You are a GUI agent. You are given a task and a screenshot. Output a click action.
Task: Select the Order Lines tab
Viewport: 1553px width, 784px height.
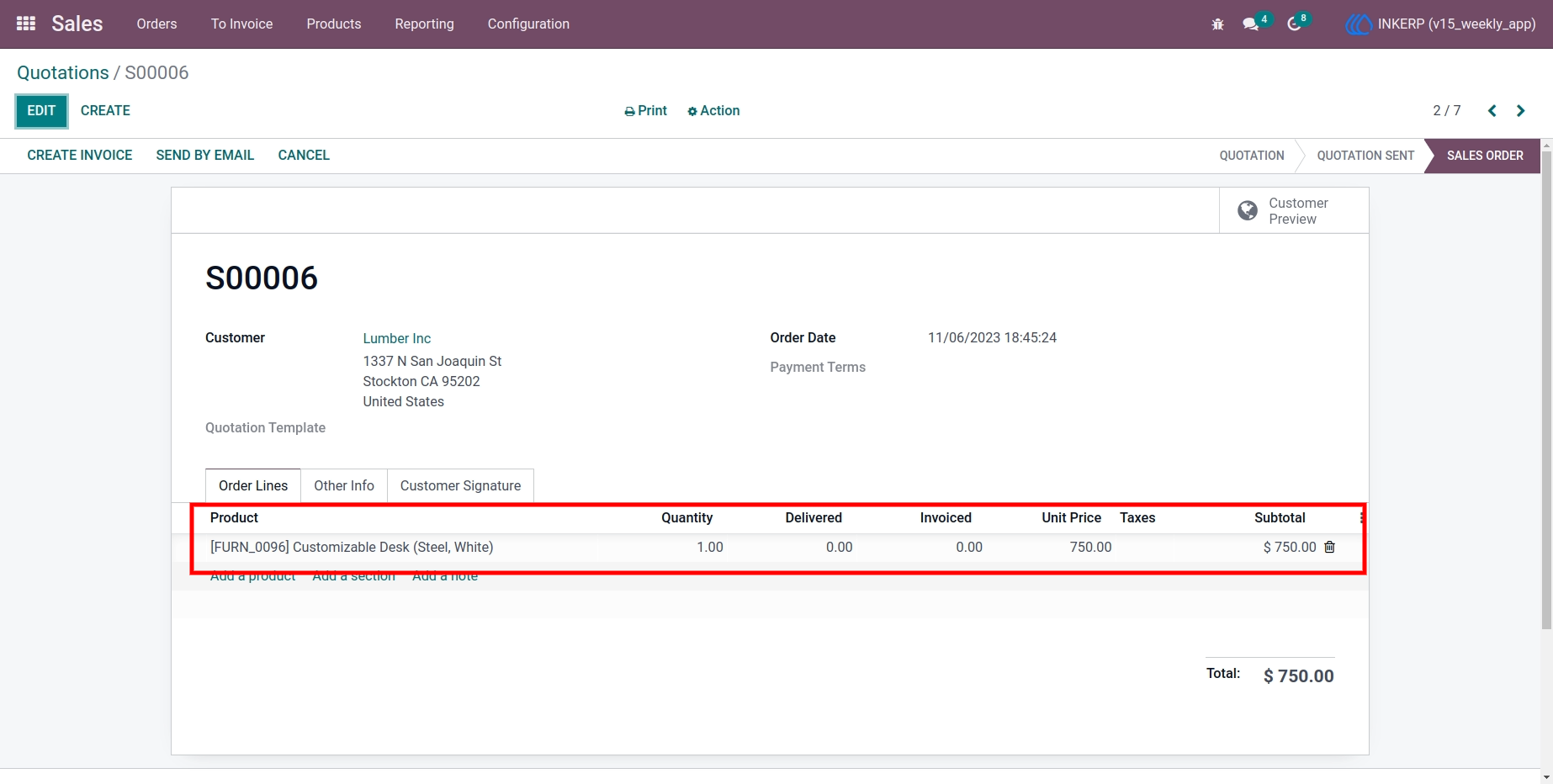click(253, 485)
